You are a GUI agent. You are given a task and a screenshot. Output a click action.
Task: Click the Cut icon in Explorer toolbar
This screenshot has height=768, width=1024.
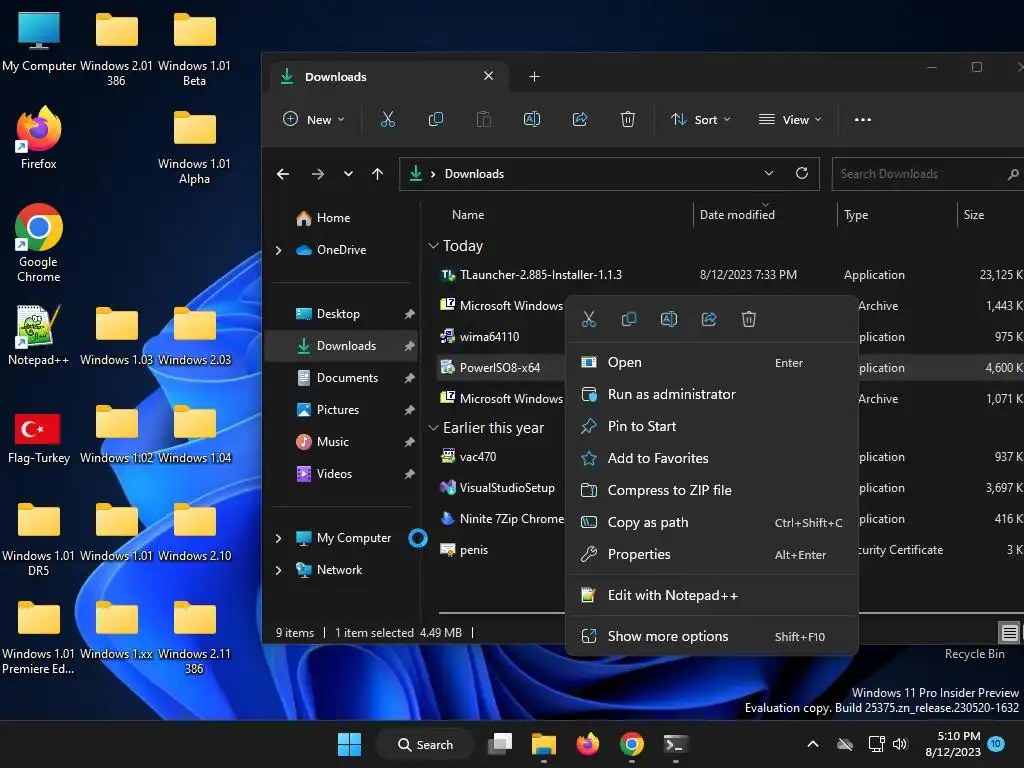(x=388, y=120)
